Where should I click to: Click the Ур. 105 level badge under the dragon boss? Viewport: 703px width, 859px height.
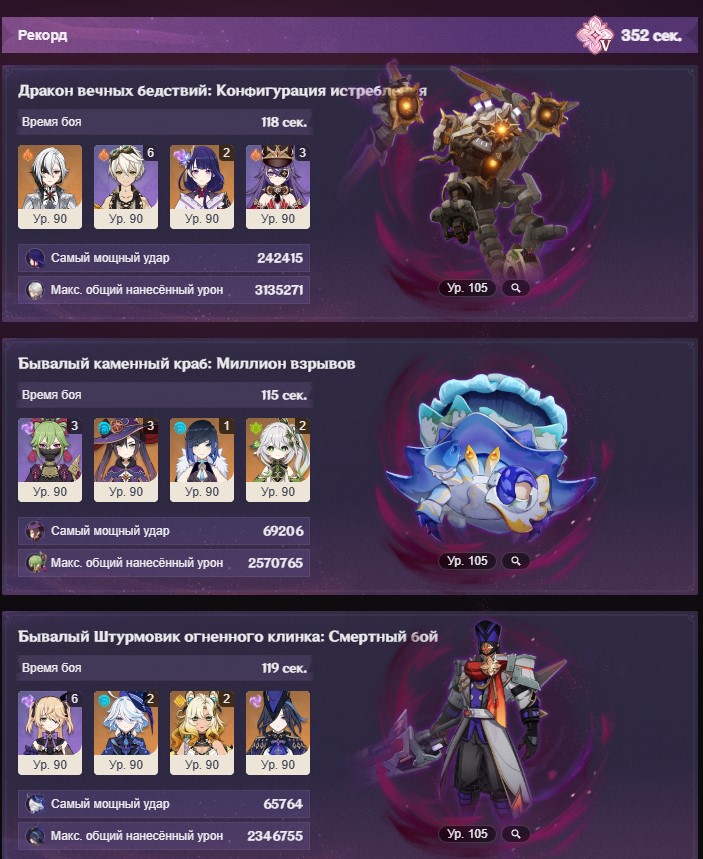pos(467,288)
